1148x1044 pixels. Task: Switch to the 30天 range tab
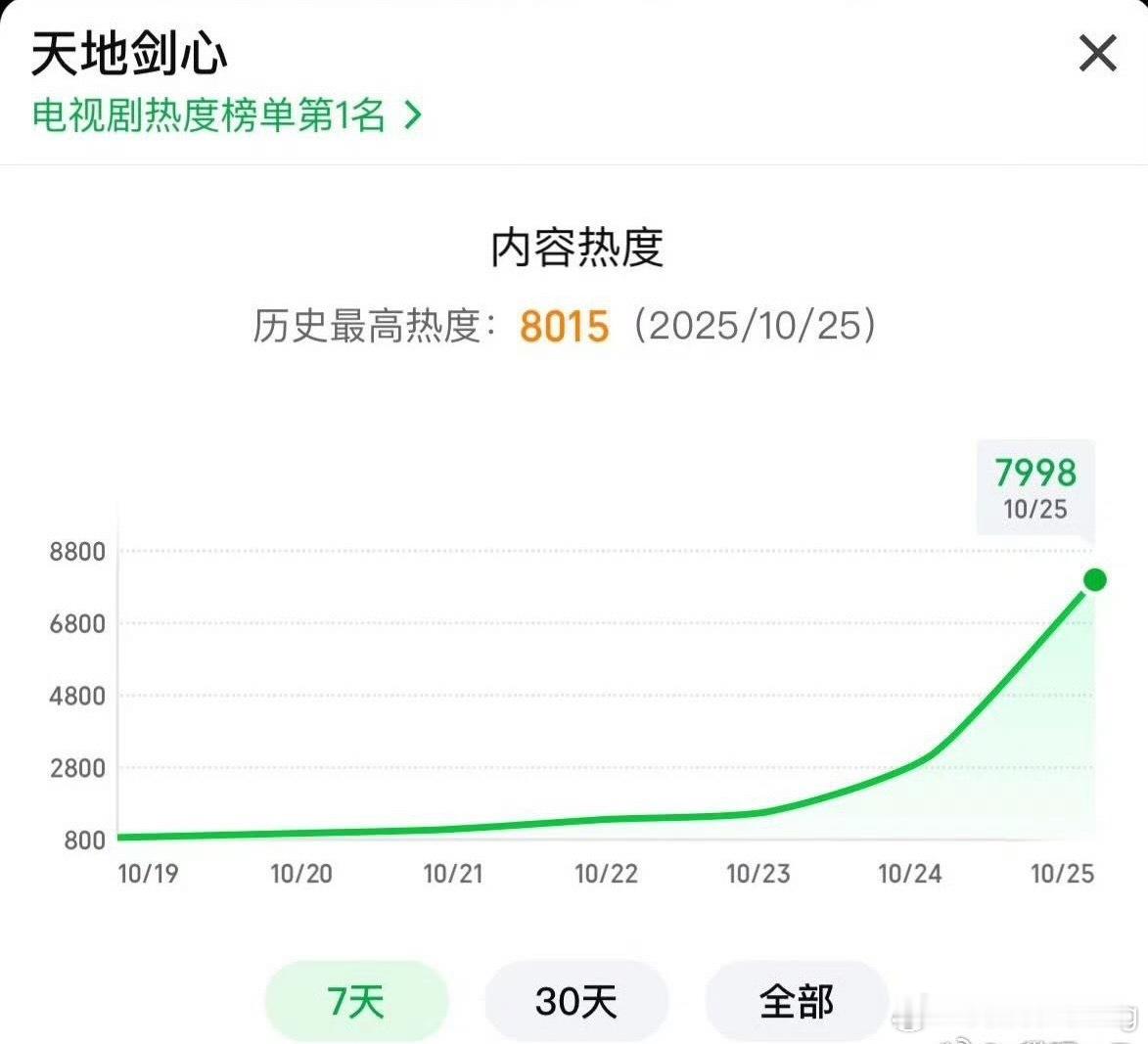coord(576,1001)
